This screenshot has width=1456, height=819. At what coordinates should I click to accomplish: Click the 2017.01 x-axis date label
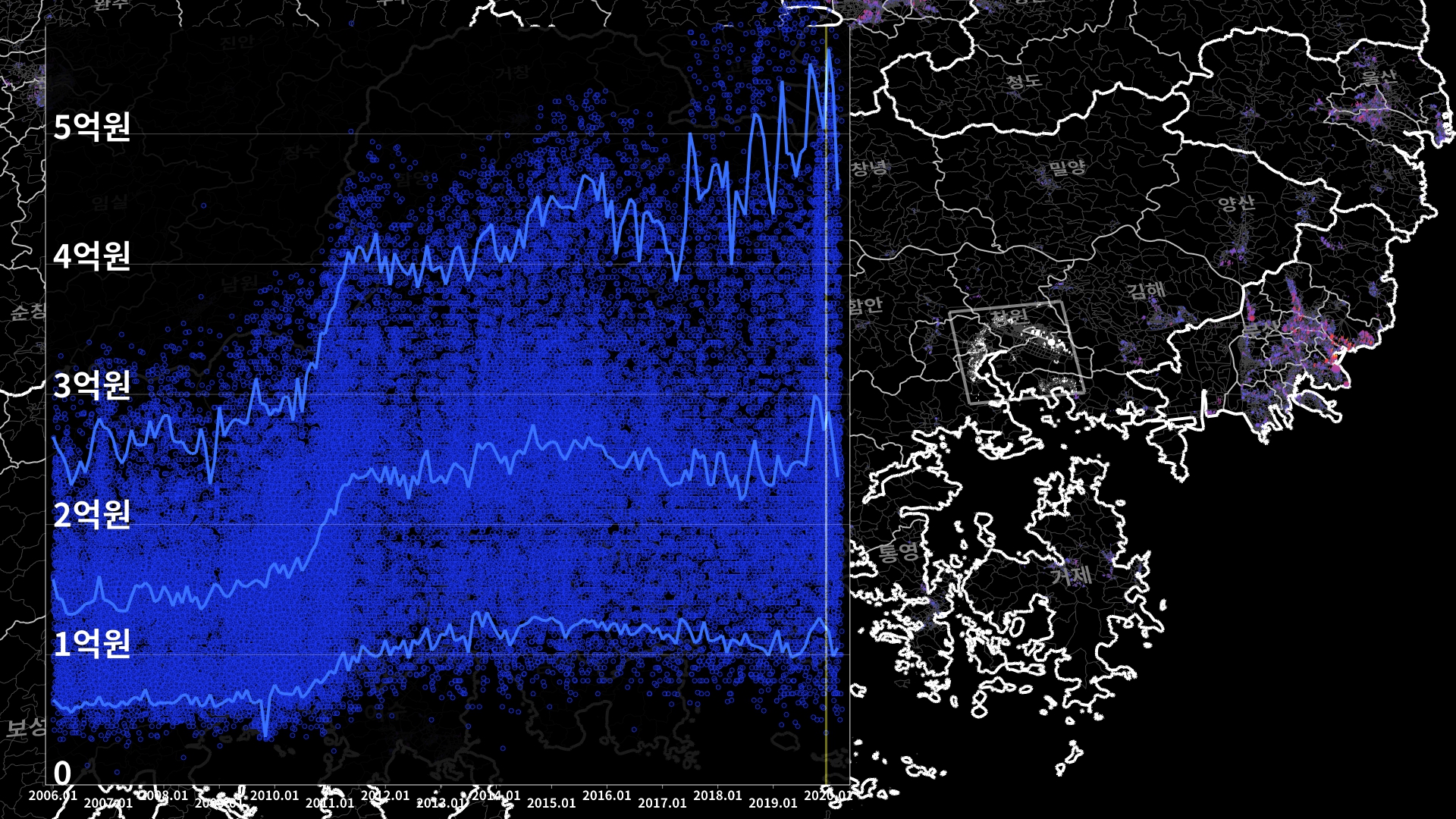662,803
